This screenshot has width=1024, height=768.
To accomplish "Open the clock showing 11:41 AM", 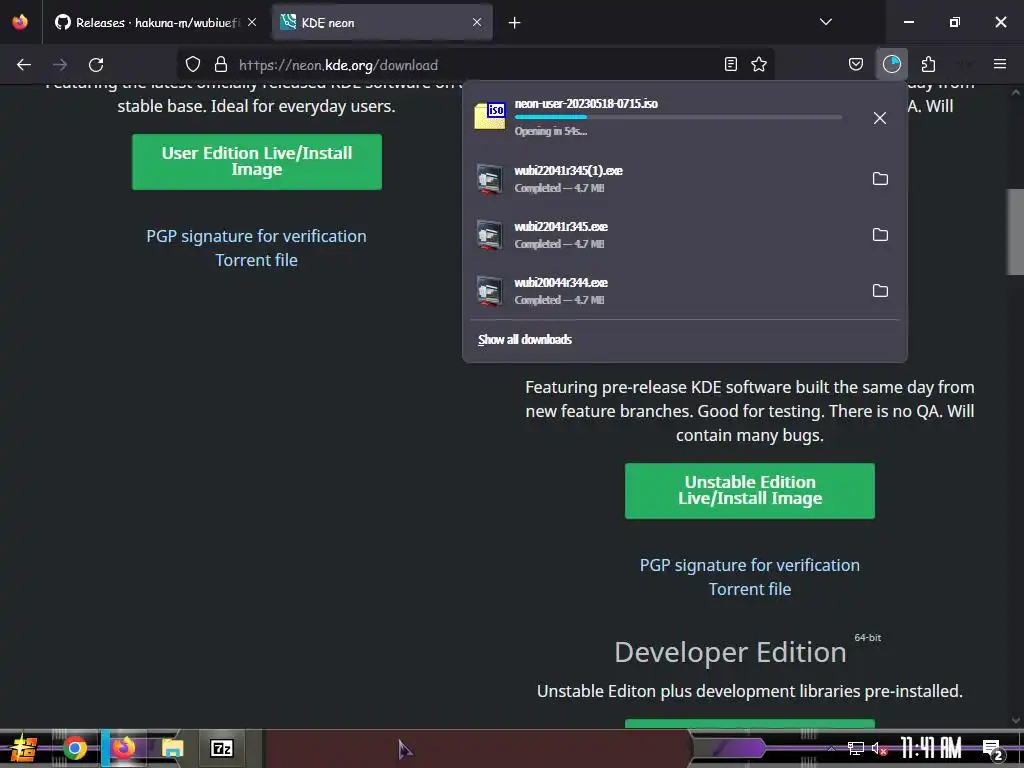I will (931, 748).
